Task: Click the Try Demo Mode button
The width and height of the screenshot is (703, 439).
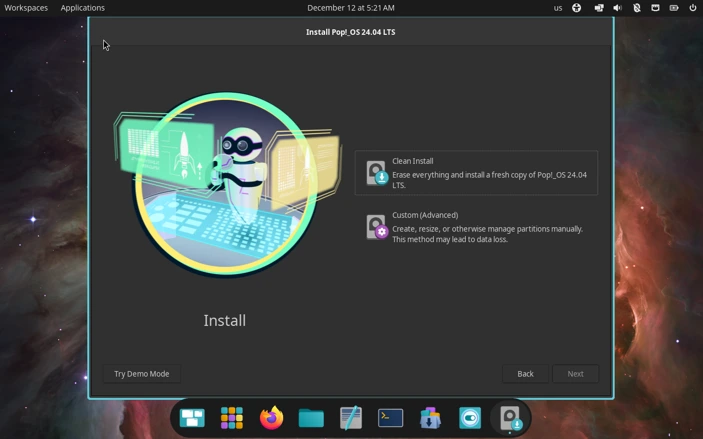Action: click(x=142, y=374)
